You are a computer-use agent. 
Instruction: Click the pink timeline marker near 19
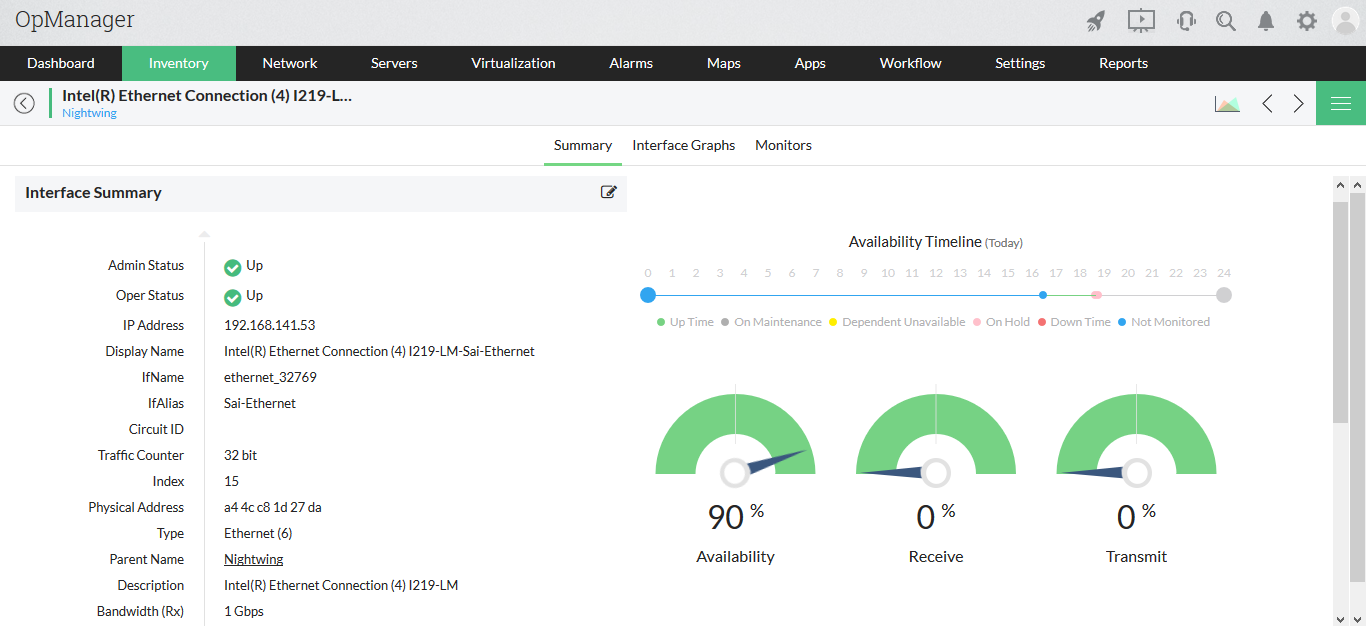click(1096, 295)
